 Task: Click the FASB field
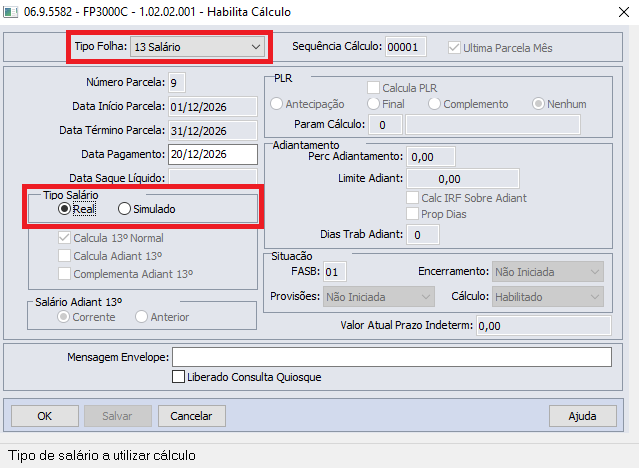[x=335, y=272]
